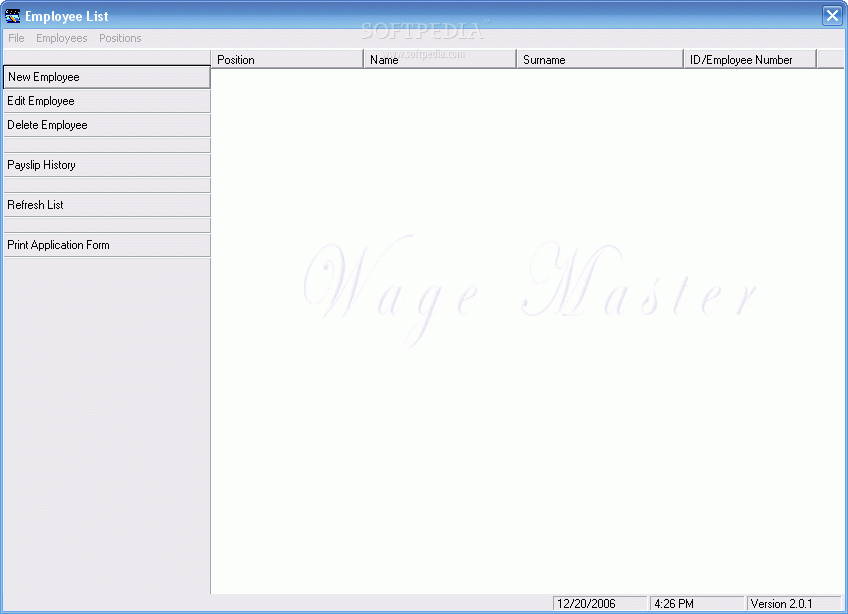The height and width of the screenshot is (614, 848).
Task: Sort by Name column header
Action: [440, 60]
